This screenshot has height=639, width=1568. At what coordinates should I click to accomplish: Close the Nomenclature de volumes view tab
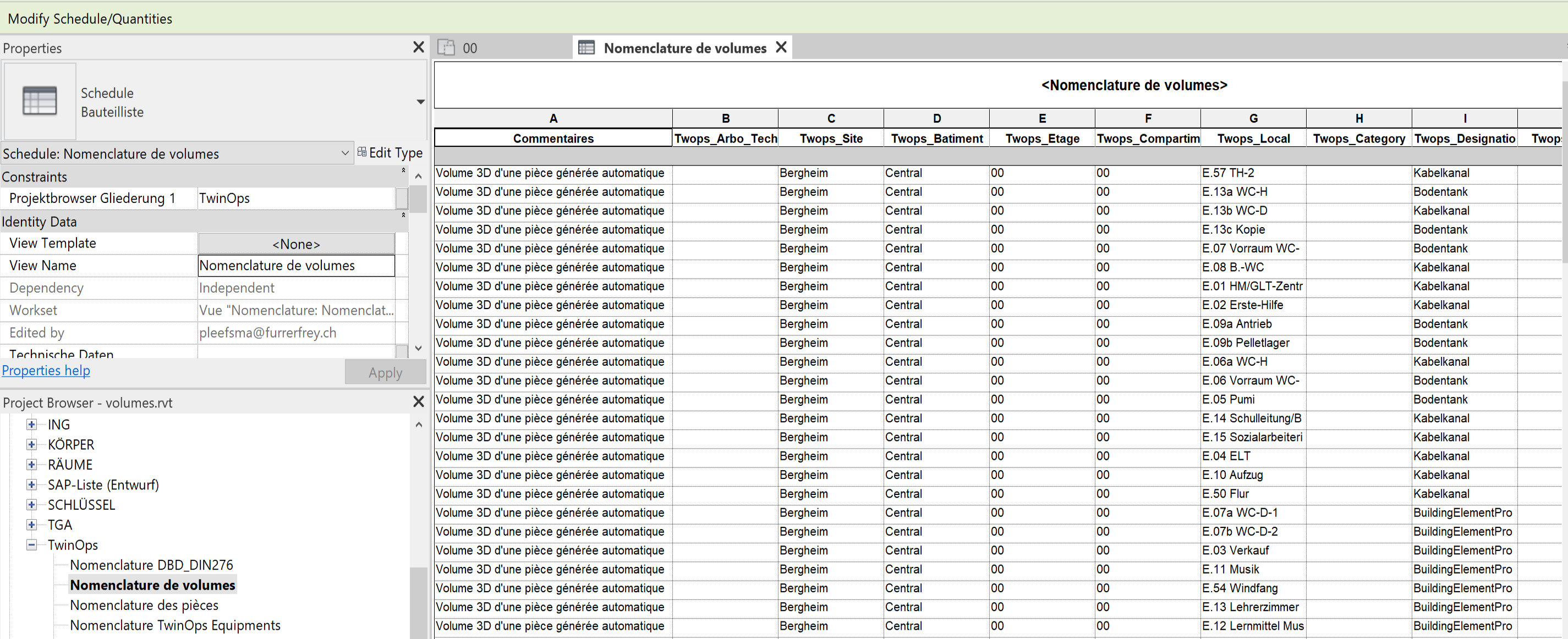pyautogui.click(x=782, y=47)
